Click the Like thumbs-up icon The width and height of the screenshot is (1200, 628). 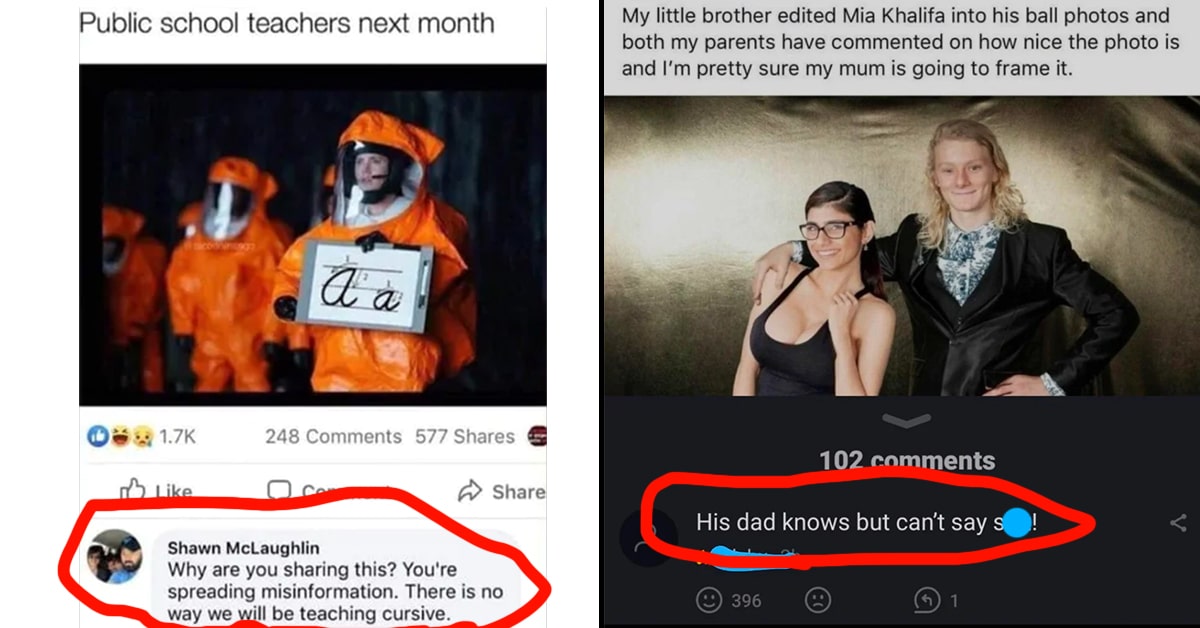[x=134, y=491]
